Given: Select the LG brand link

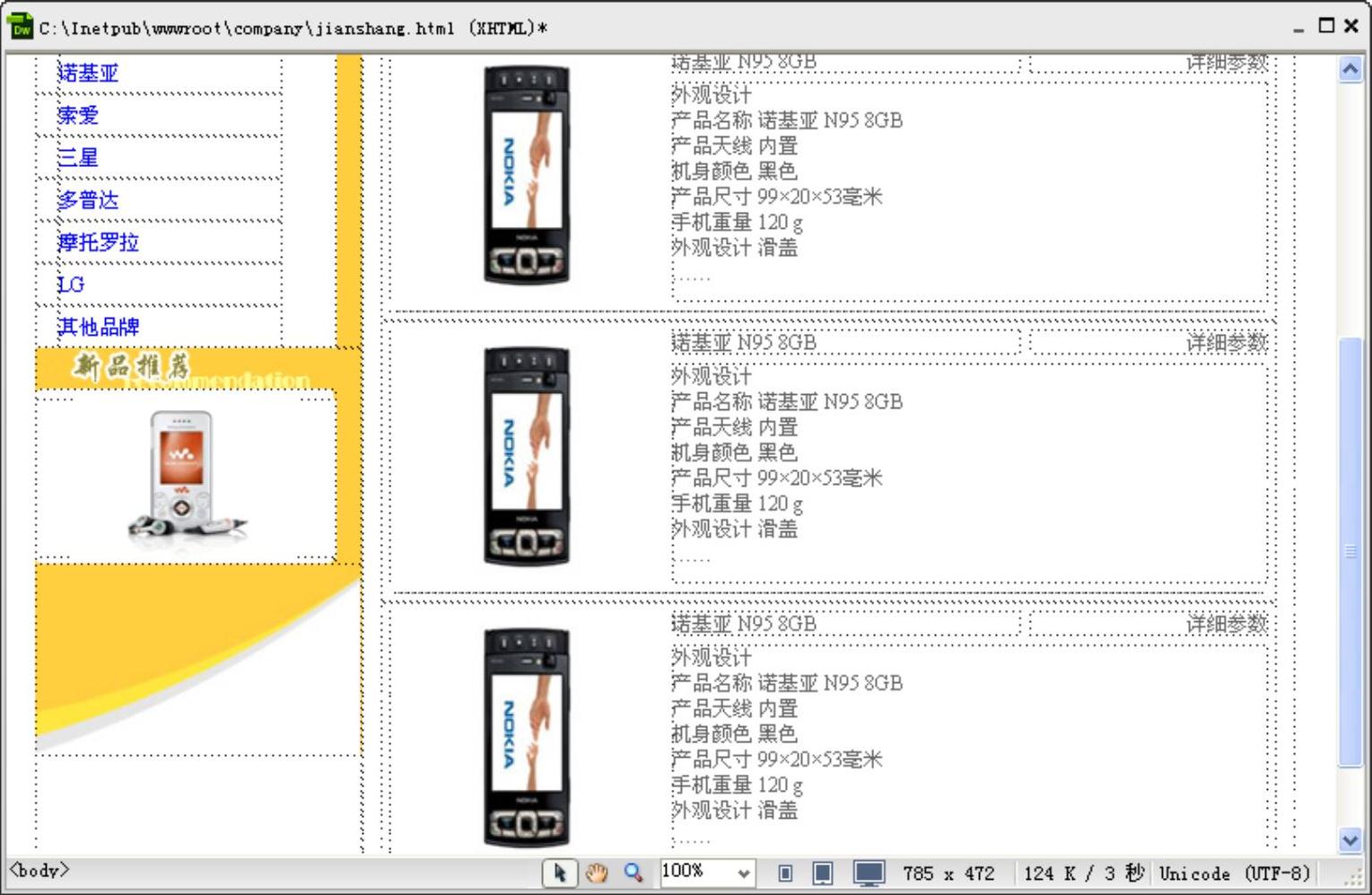Looking at the screenshot, I should (71, 285).
